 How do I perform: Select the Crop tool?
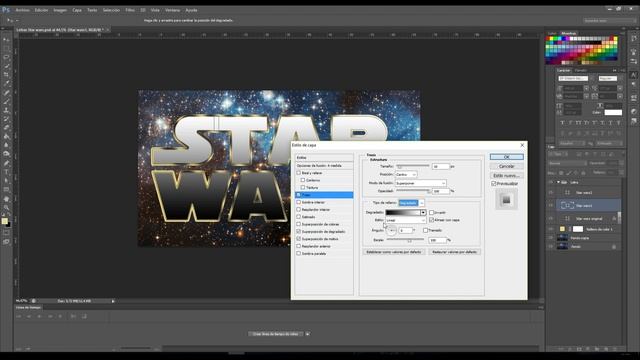coord(6,75)
